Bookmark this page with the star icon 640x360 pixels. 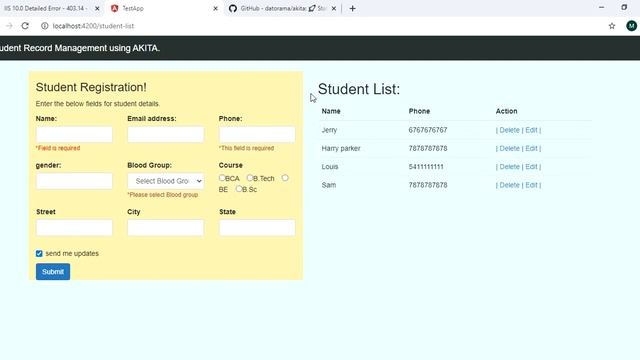click(611, 26)
